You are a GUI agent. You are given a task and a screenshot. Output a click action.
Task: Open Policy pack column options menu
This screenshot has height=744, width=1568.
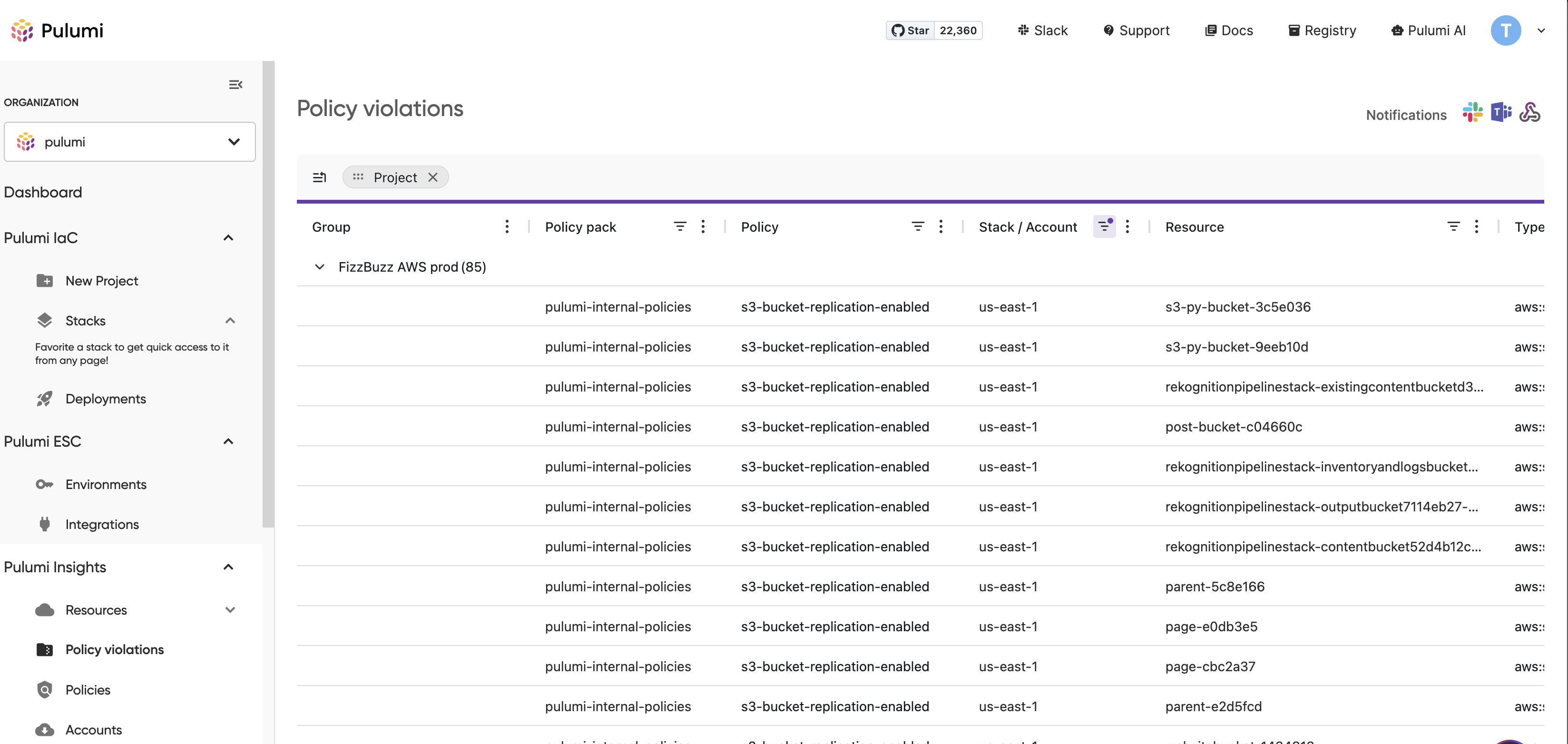click(703, 226)
